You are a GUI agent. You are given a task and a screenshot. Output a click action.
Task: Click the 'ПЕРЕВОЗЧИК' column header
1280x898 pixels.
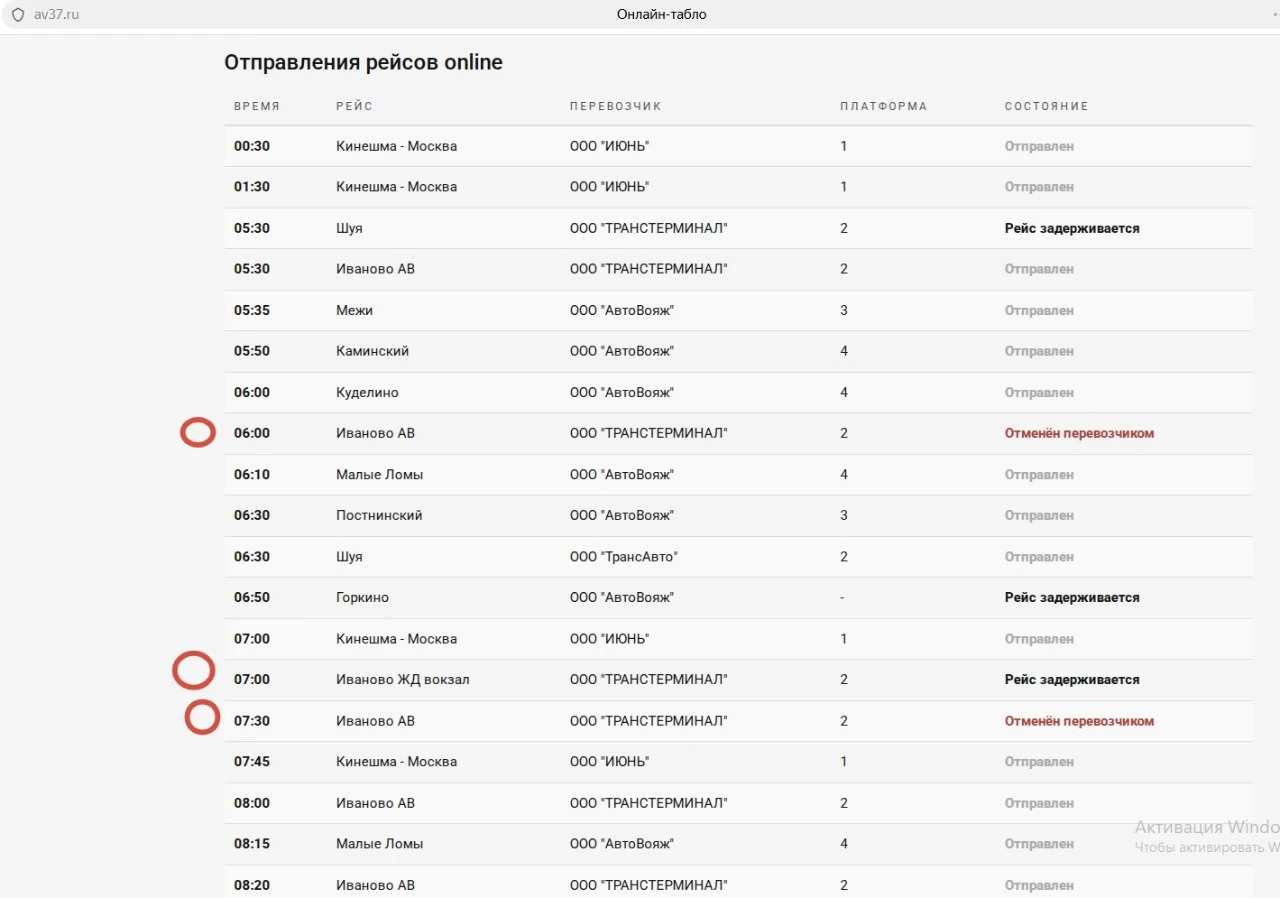616,106
